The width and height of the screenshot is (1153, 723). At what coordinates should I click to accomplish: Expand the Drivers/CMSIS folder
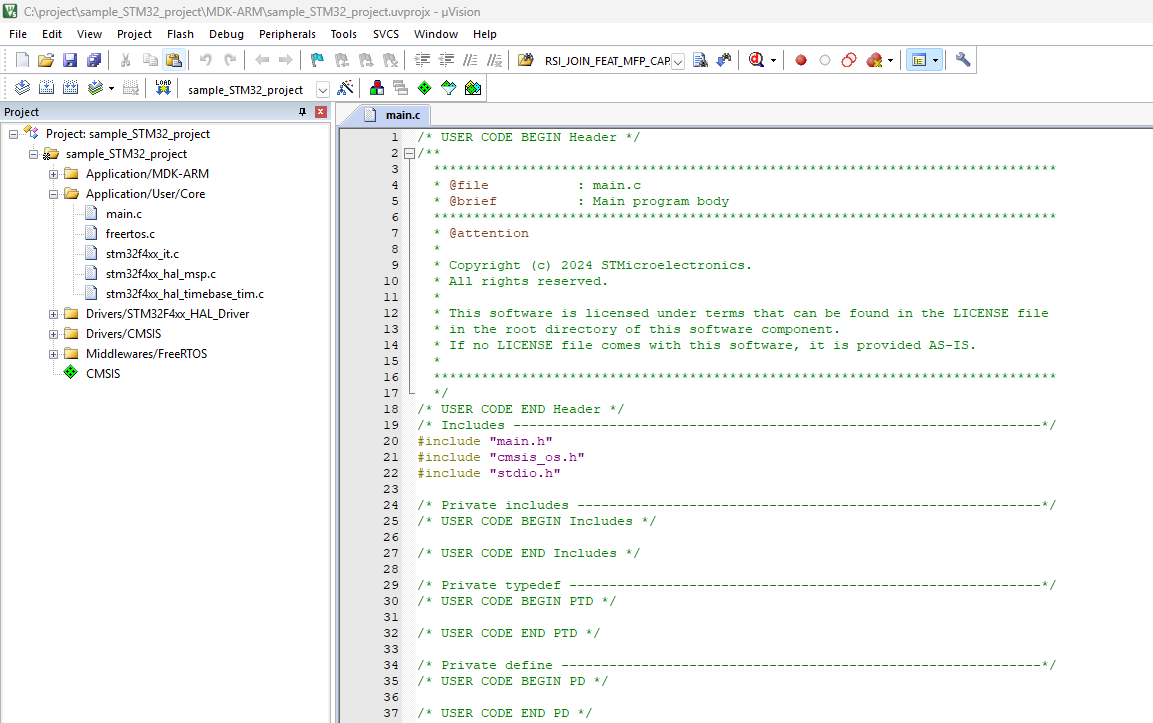(x=53, y=334)
